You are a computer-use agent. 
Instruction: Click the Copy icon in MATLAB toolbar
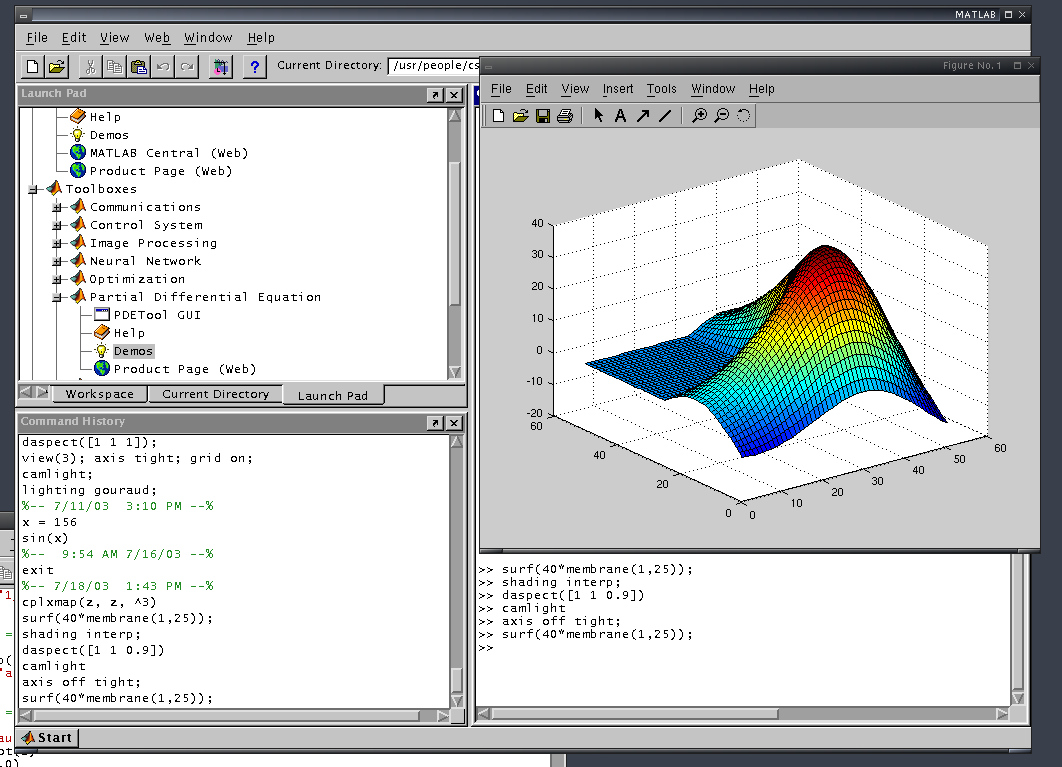point(114,66)
